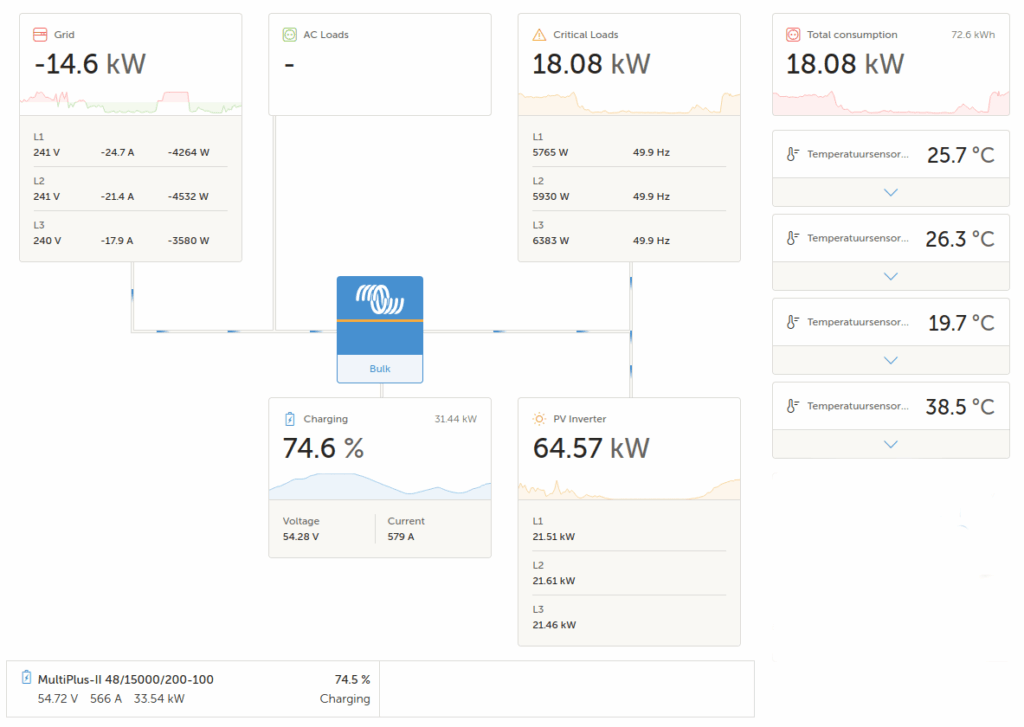
Task: Click thermometer icon of 38.5 °C sensor
Action: (793, 406)
